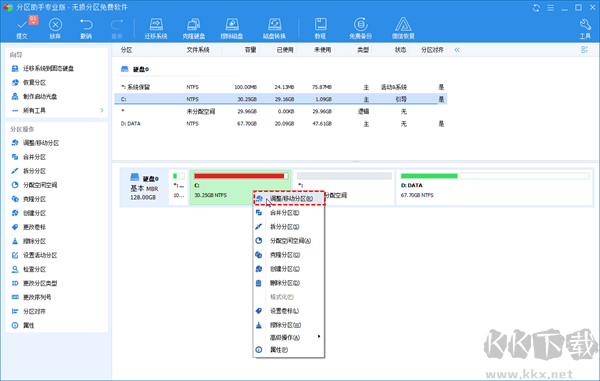The width and height of the screenshot is (600, 381).
Task: Sort by the 类型 (Type) column header
Action: point(363,50)
